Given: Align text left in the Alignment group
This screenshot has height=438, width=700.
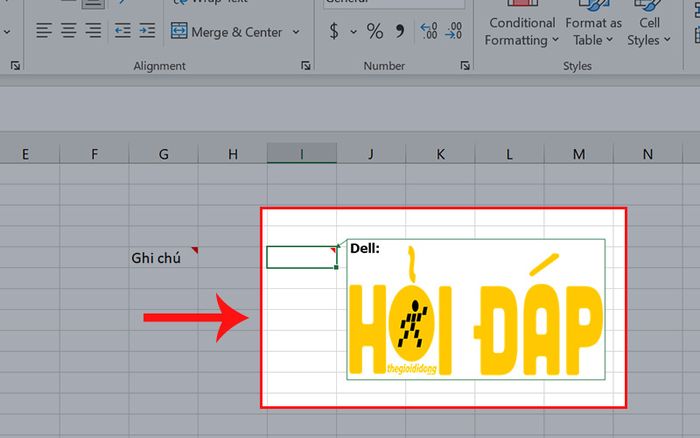Looking at the screenshot, I should tap(44, 31).
